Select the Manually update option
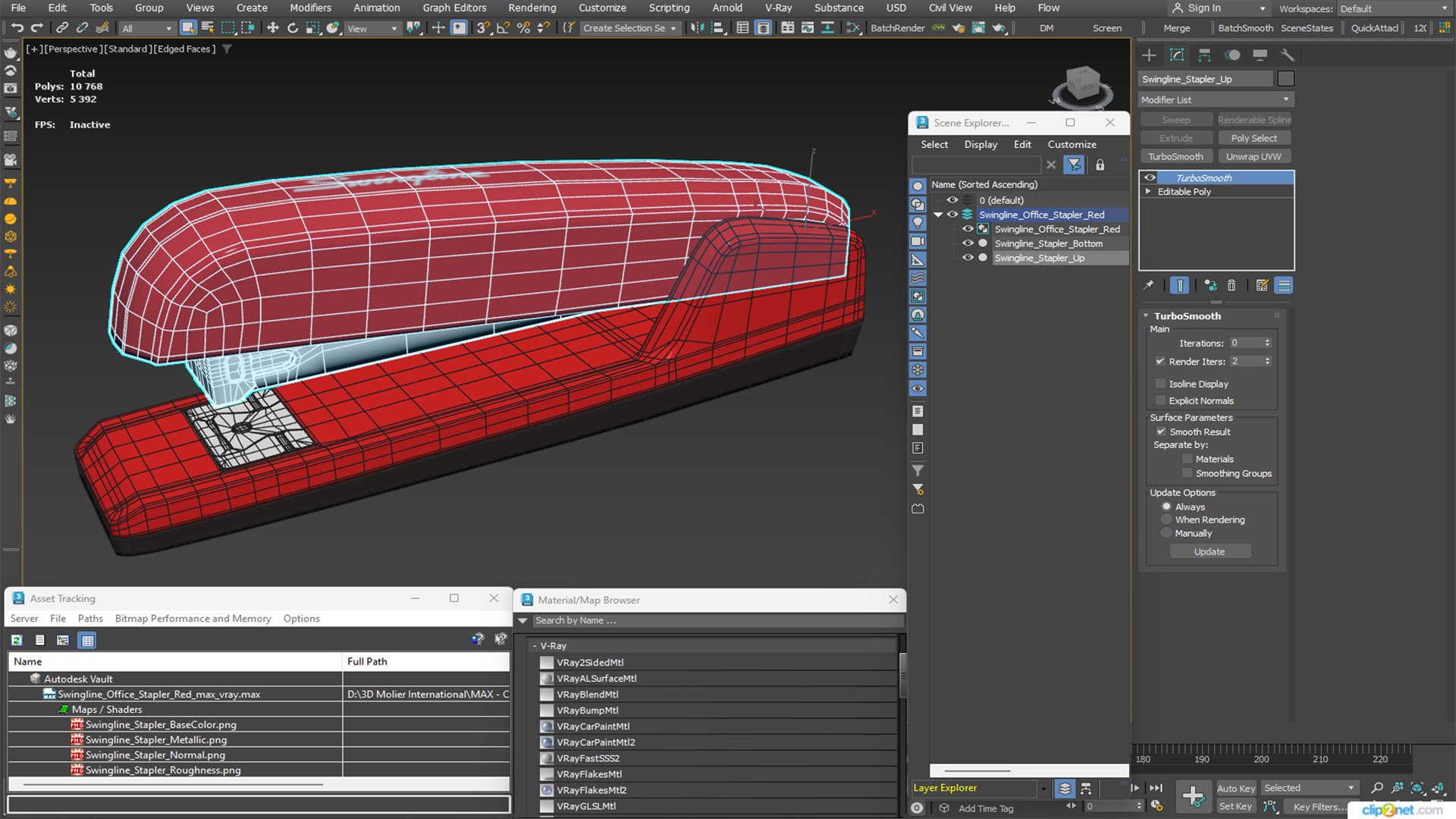The width and height of the screenshot is (1456, 819). click(x=1167, y=533)
